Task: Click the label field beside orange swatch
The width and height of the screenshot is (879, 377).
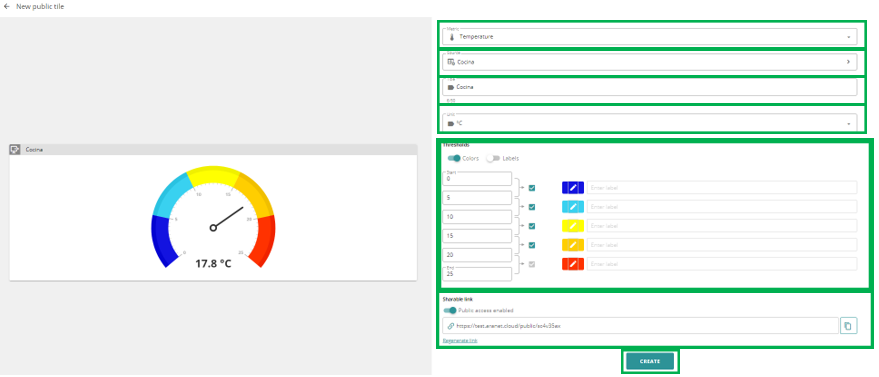Action: pyautogui.click(x=722, y=245)
